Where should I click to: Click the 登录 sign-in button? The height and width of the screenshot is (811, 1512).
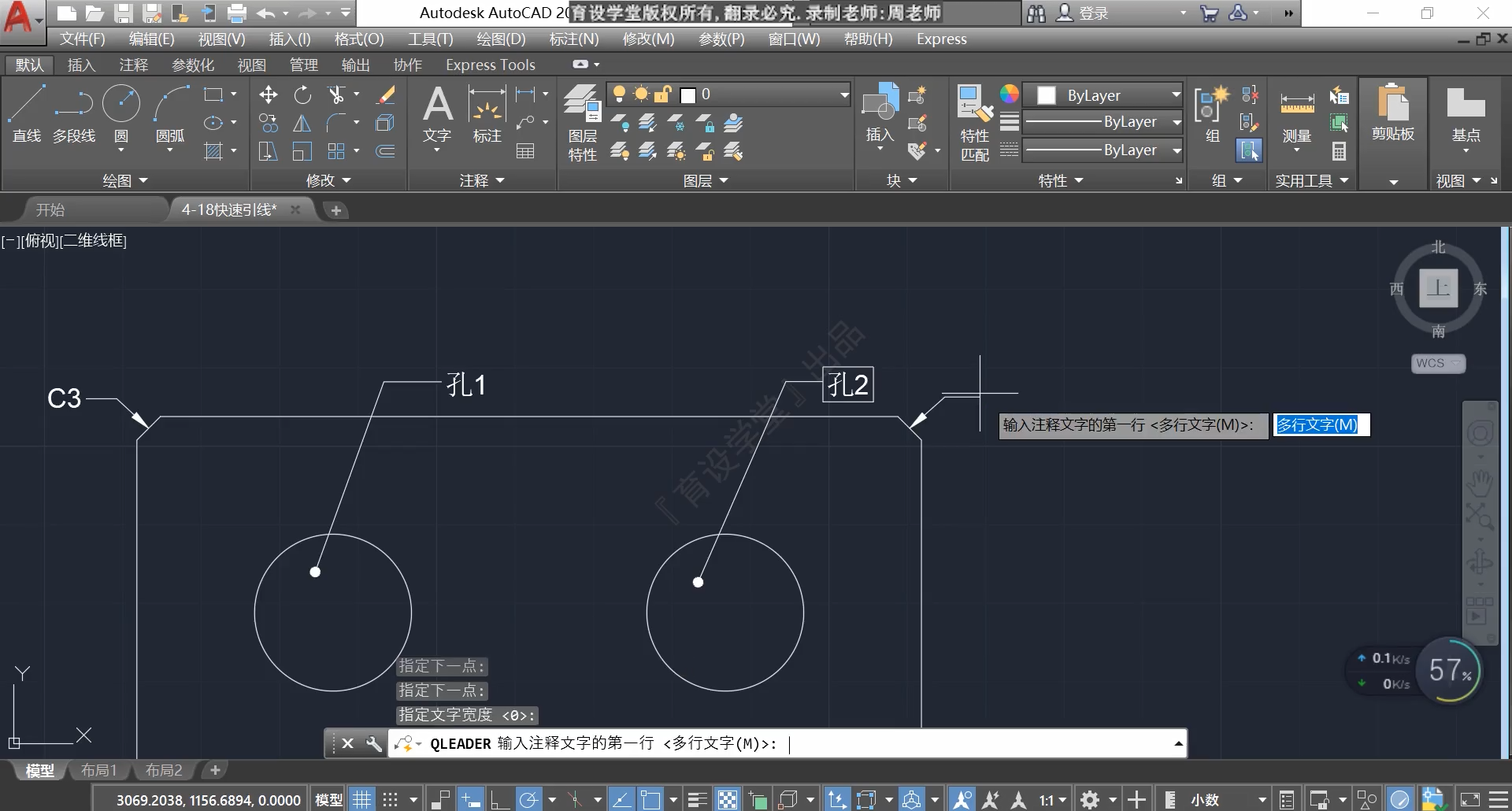[1083, 13]
